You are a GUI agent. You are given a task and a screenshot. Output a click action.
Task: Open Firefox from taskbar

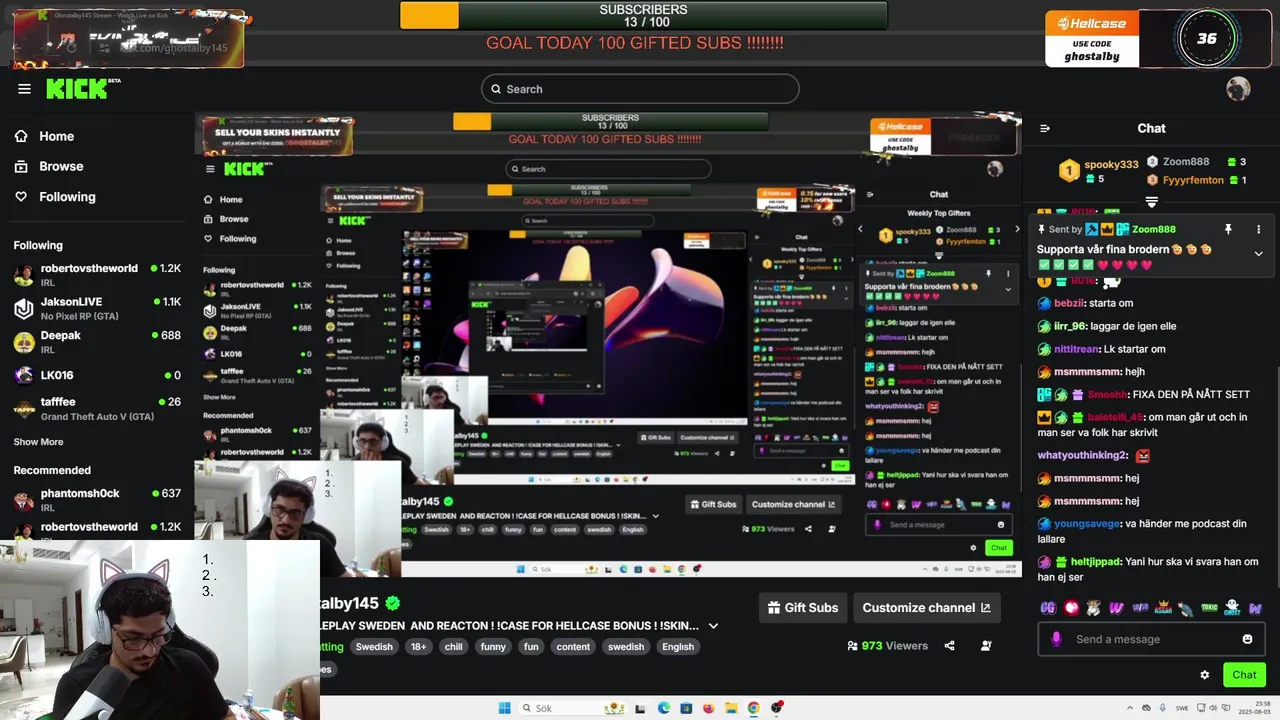708,708
